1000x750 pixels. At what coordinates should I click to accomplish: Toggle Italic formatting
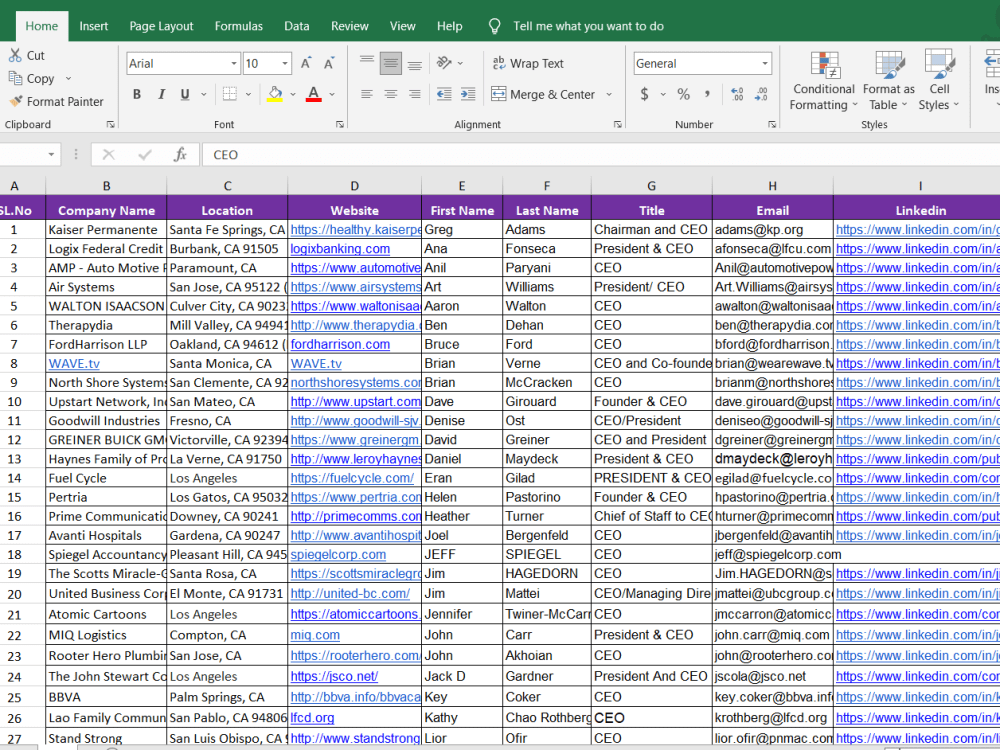pos(161,94)
